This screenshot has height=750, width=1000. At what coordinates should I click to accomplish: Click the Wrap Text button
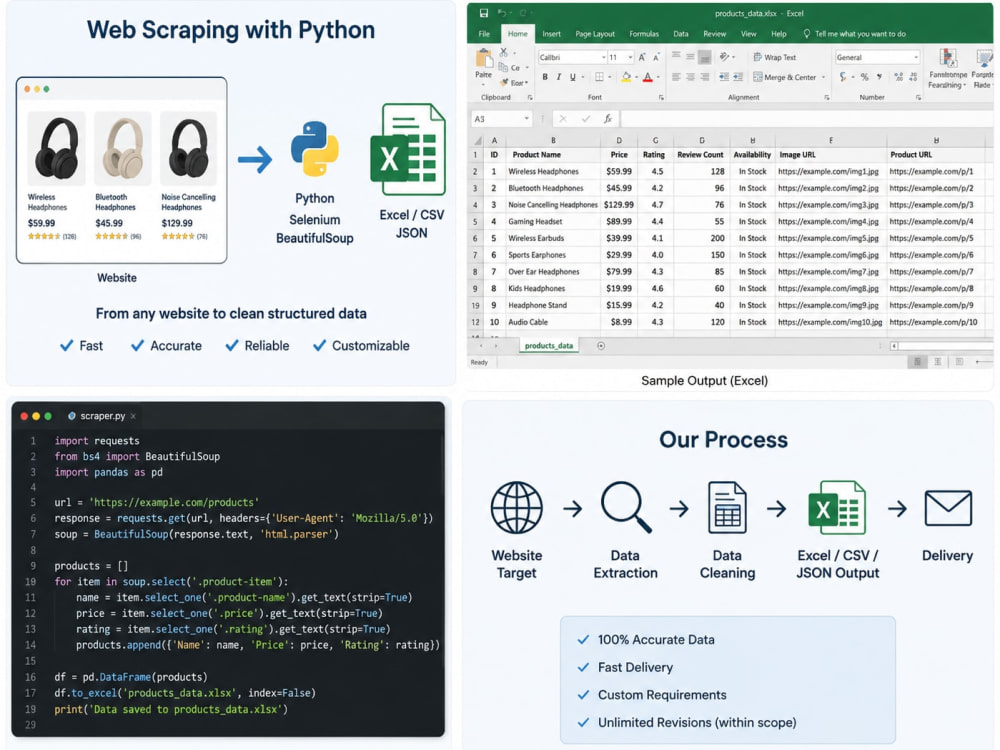[x=775, y=57]
